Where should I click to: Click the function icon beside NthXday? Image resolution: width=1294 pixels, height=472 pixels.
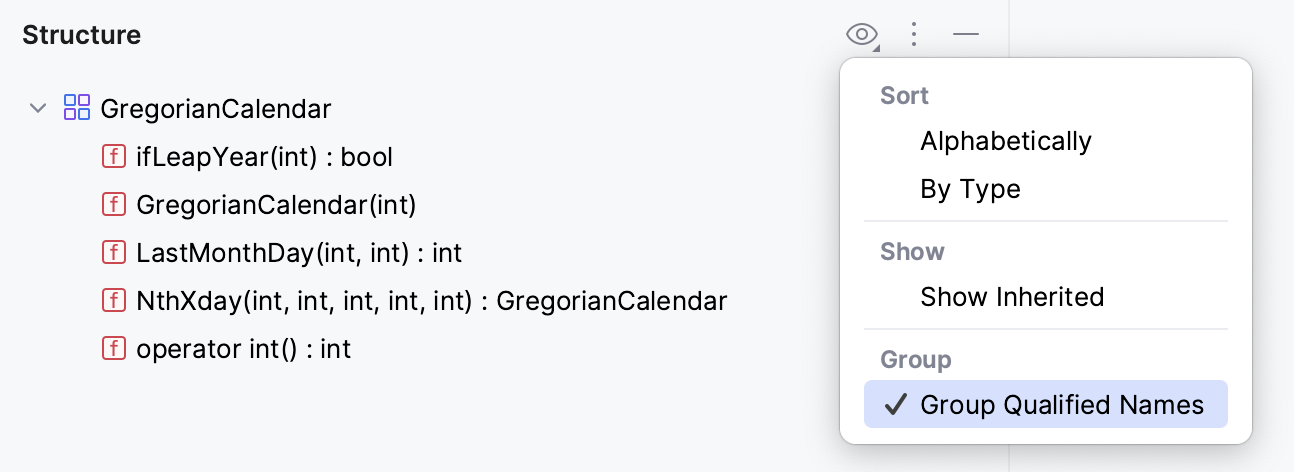(114, 301)
